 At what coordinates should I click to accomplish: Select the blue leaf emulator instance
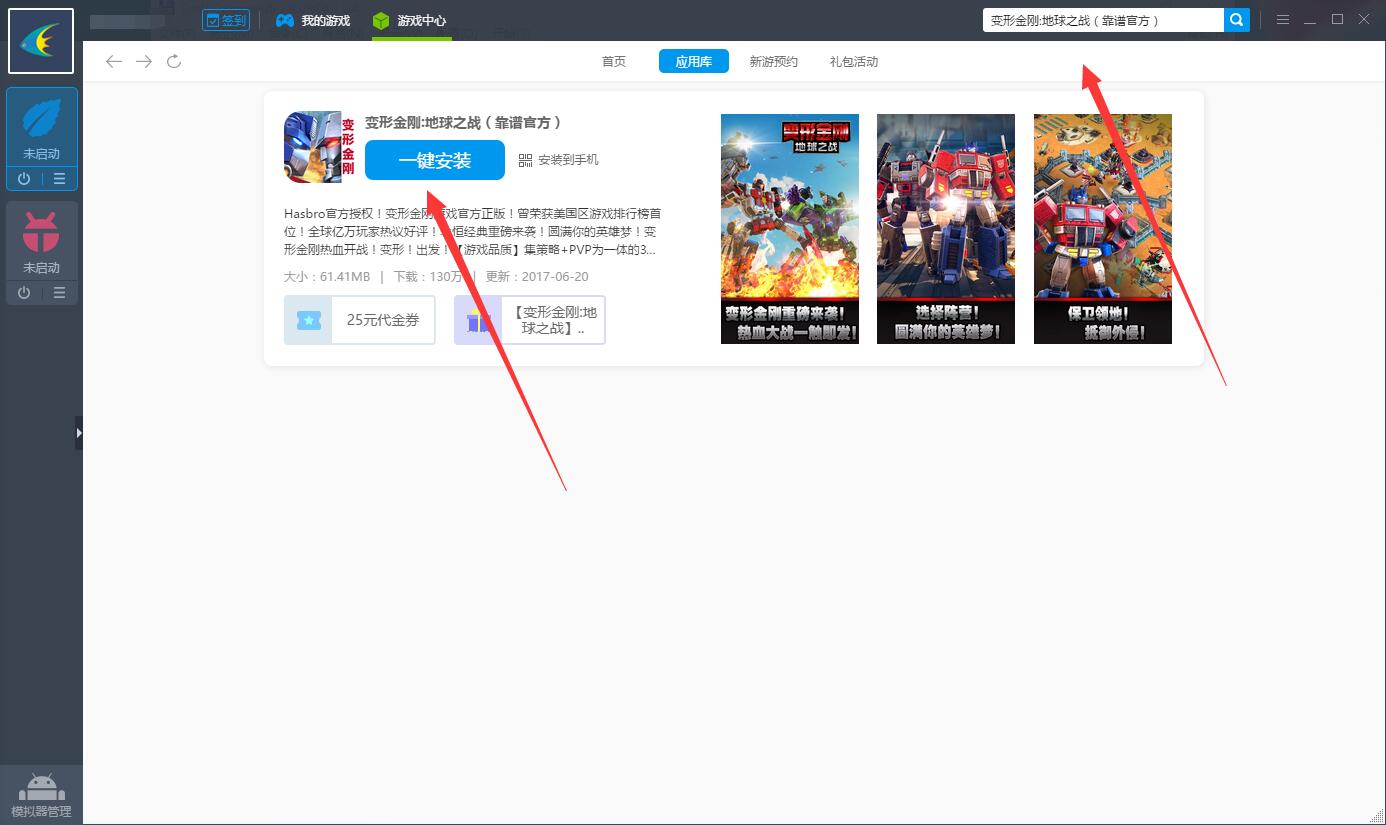[x=41, y=127]
